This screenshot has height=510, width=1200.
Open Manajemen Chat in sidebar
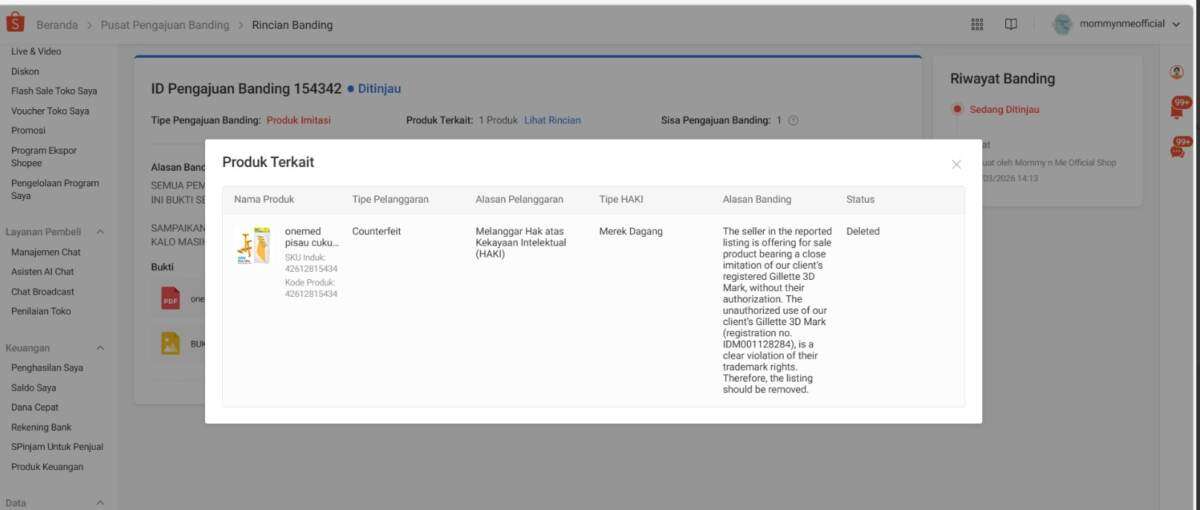pyautogui.click(x=46, y=252)
